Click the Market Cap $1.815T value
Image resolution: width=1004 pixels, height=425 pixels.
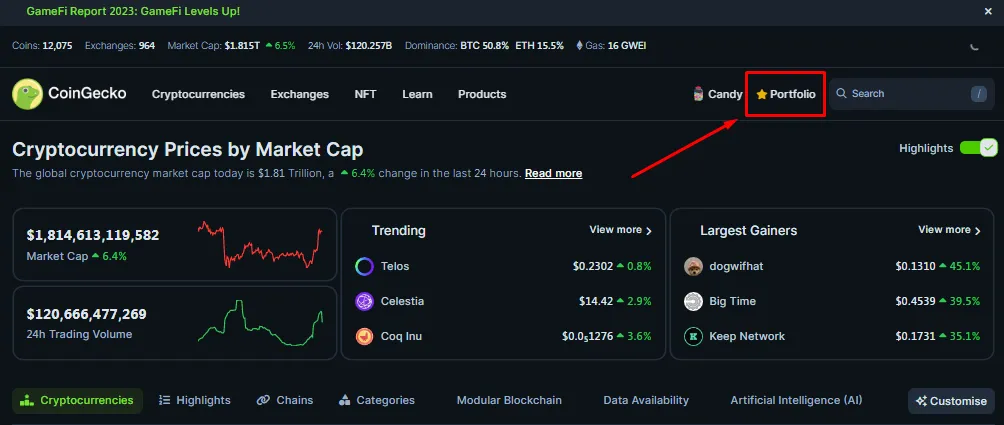point(243,45)
